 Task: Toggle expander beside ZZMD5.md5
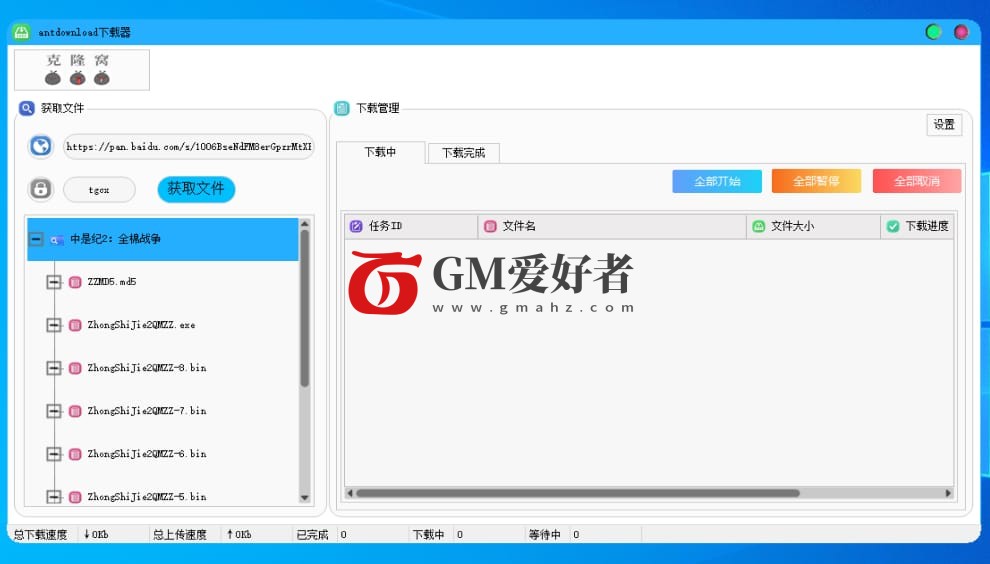click(x=54, y=282)
